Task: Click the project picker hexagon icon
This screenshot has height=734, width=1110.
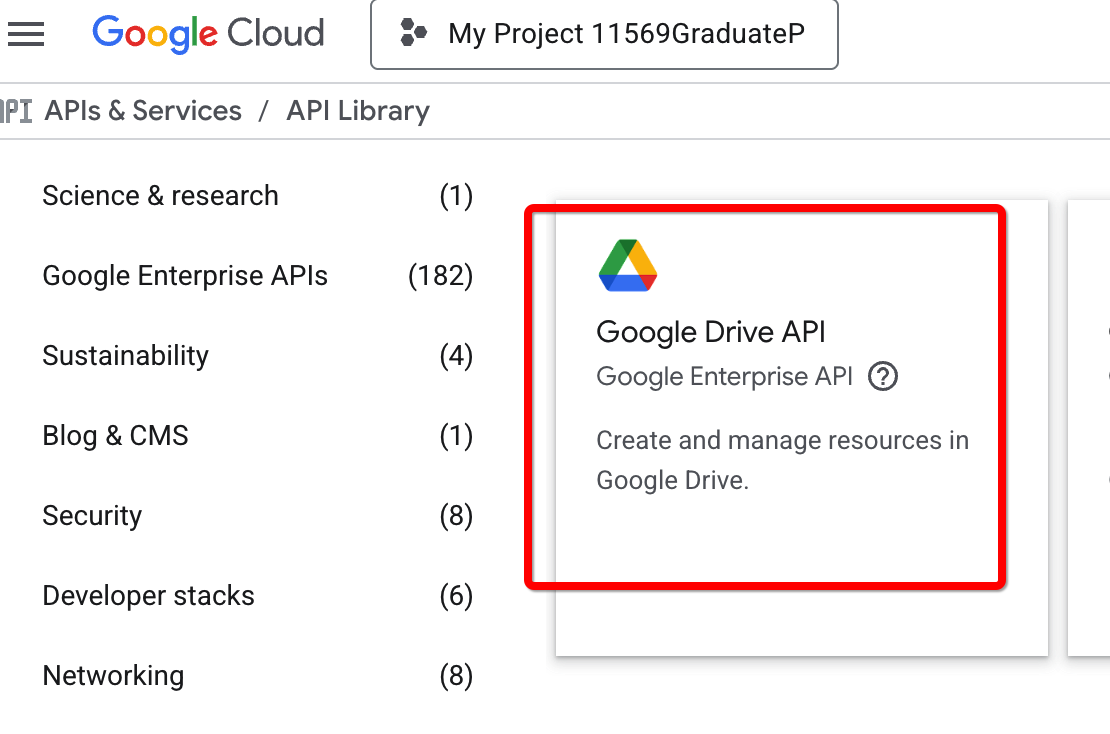Action: (x=413, y=33)
